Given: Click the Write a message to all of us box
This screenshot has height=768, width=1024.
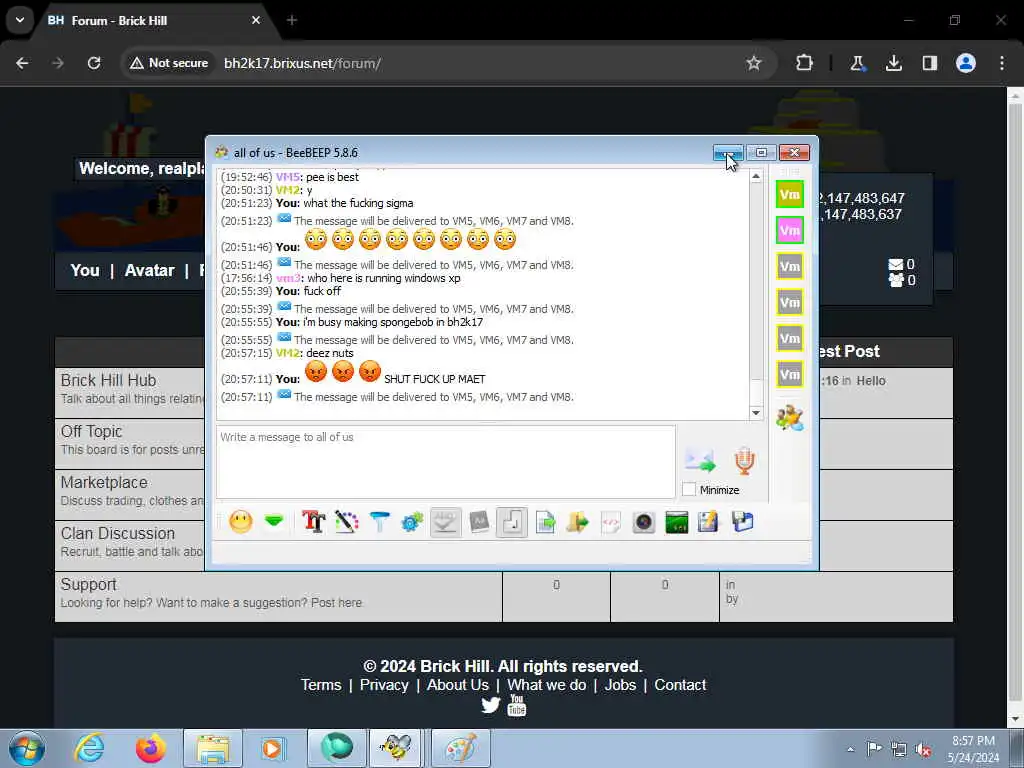Looking at the screenshot, I should (x=445, y=462).
